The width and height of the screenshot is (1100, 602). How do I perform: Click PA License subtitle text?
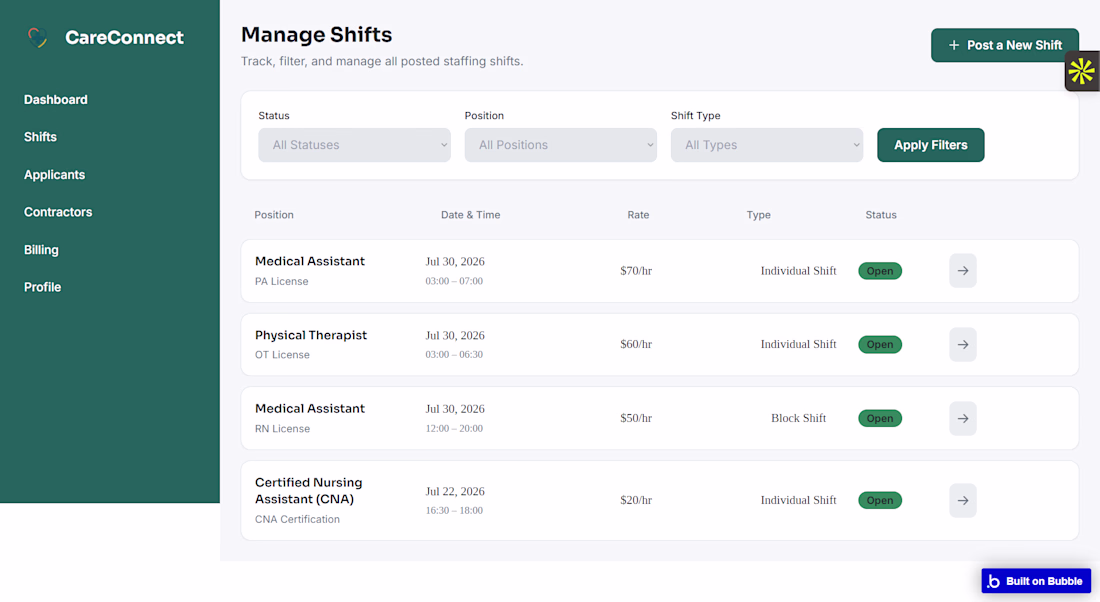pos(281,281)
